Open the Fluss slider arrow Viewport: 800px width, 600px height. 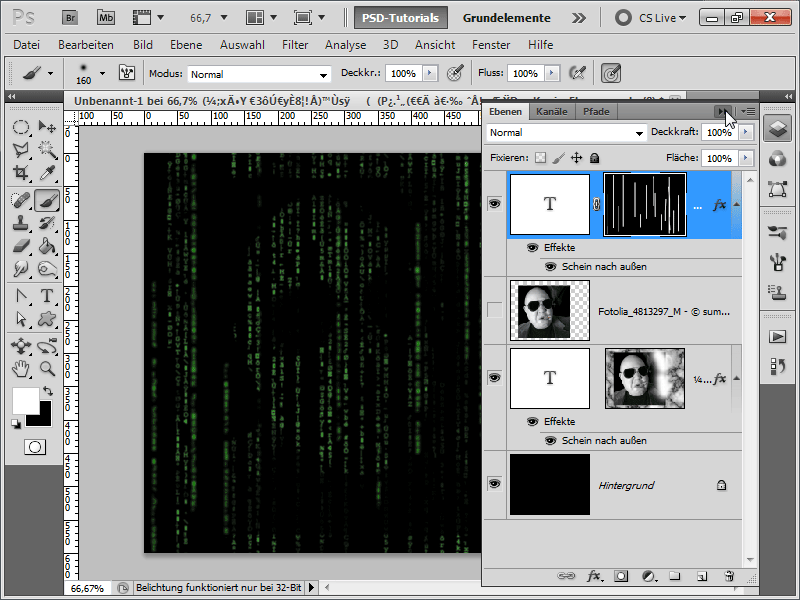coord(552,73)
